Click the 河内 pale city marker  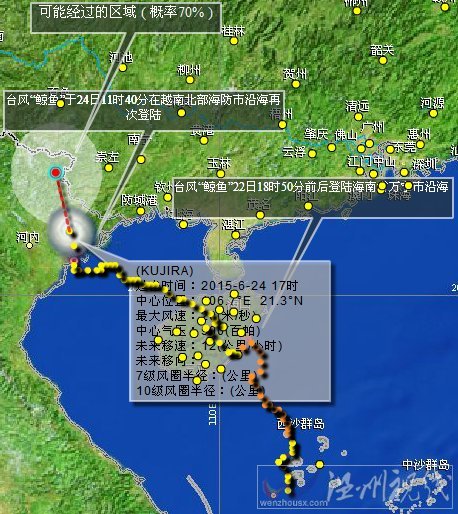point(30,246)
